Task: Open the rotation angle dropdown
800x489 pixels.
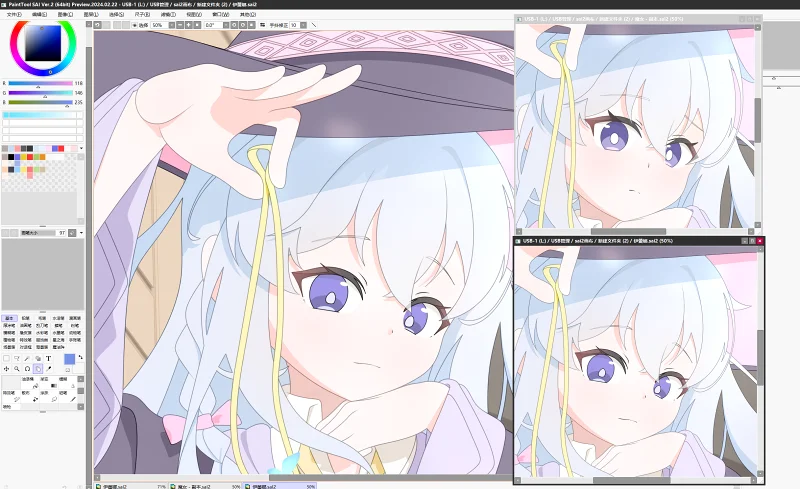Action: (x=226, y=25)
